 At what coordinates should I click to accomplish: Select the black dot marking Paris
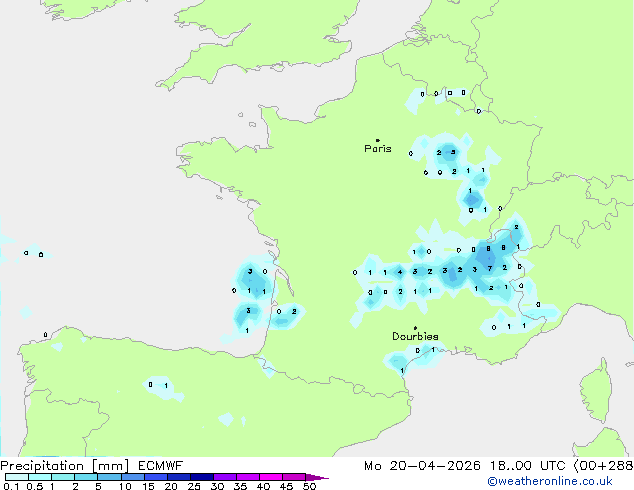(x=378, y=140)
